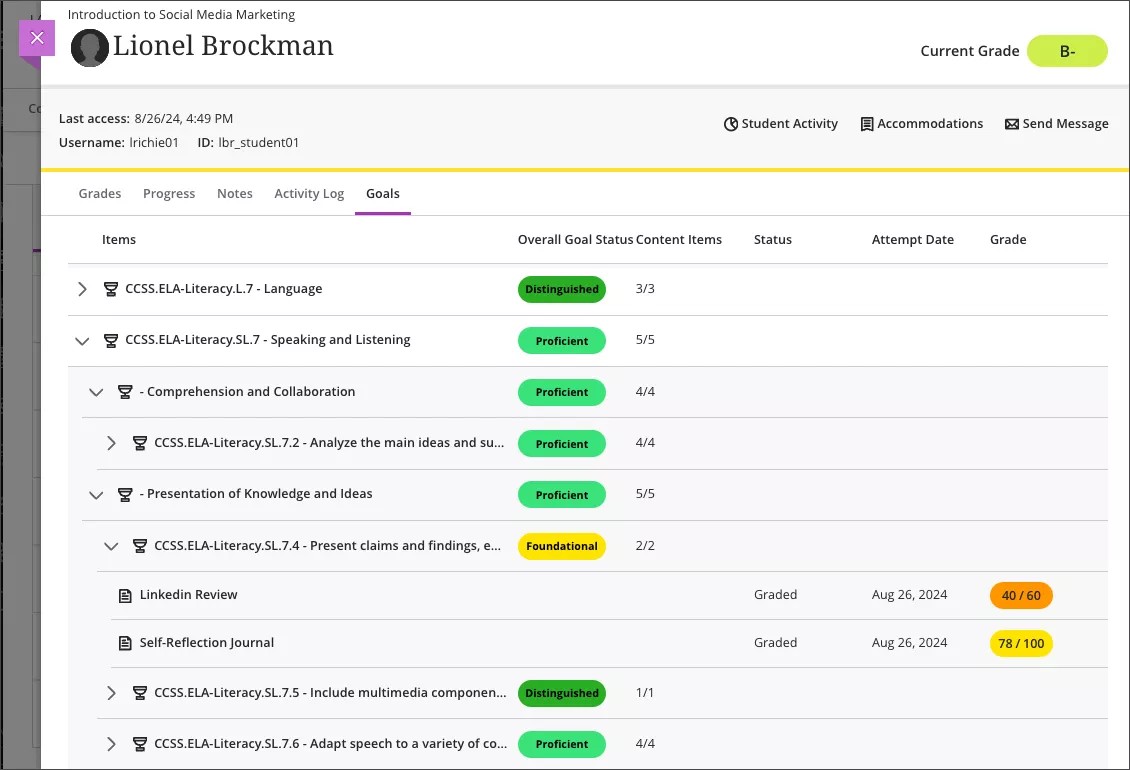This screenshot has height=770, width=1130.
Task: Click the Self-Reflection Journal document icon
Action: click(125, 643)
